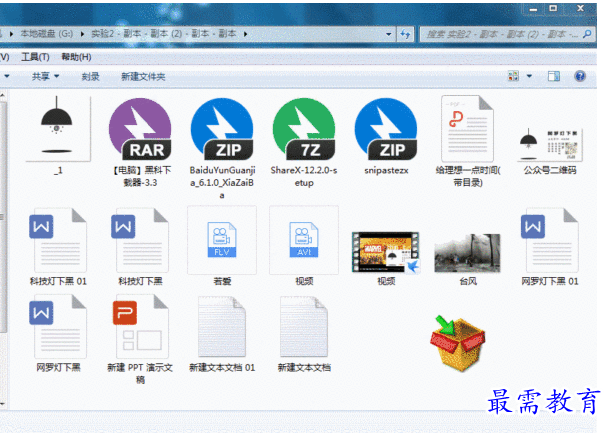Click the change view icon
The width and height of the screenshot is (609, 433).
513,76
